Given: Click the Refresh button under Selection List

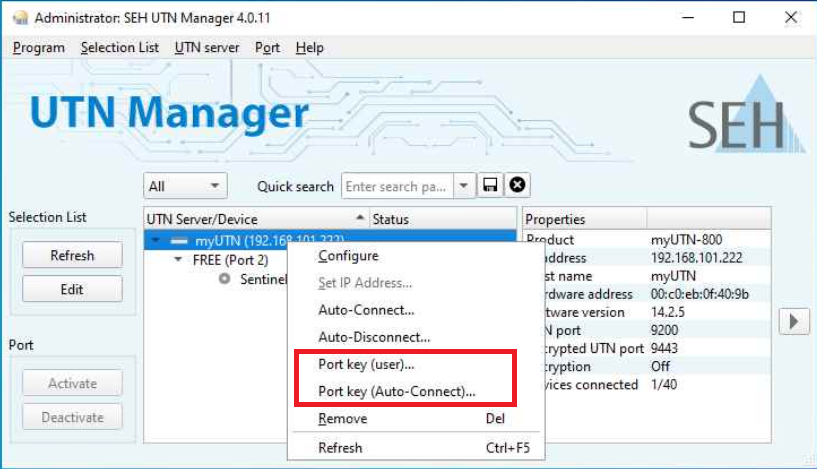Looking at the screenshot, I should pyautogui.click(x=72, y=255).
